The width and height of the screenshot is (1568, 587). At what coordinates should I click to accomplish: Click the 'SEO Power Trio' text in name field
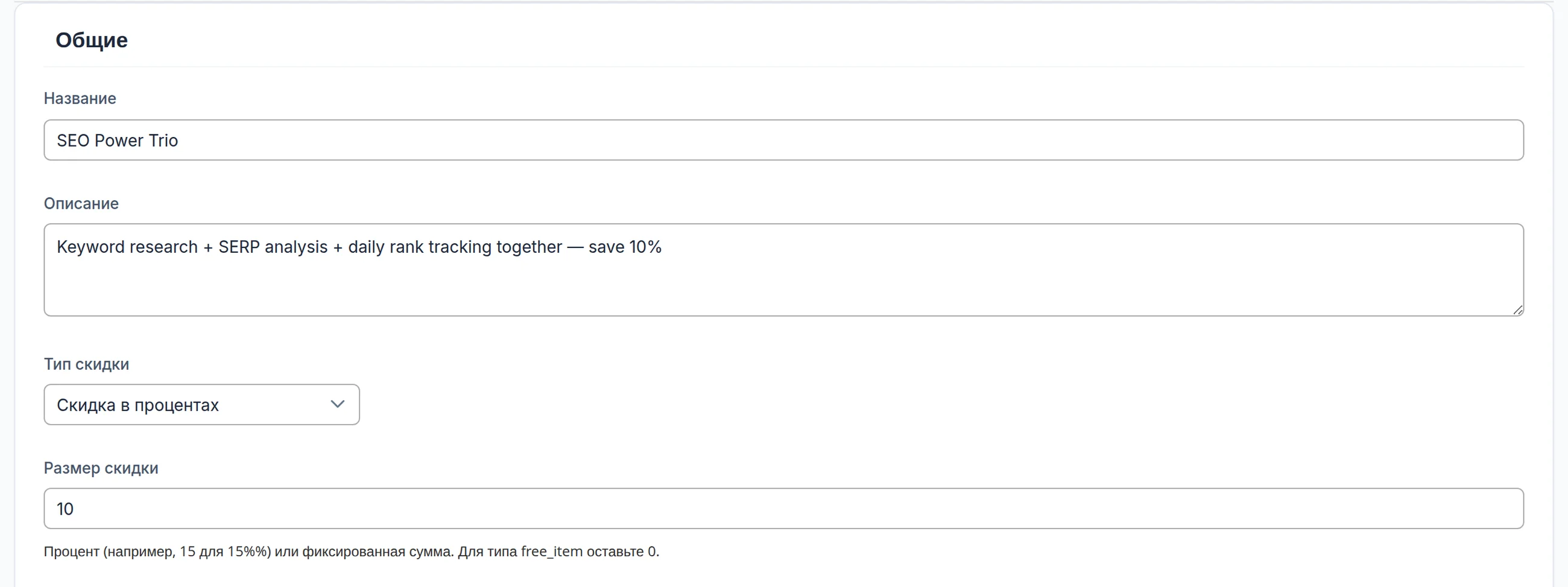tap(118, 141)
